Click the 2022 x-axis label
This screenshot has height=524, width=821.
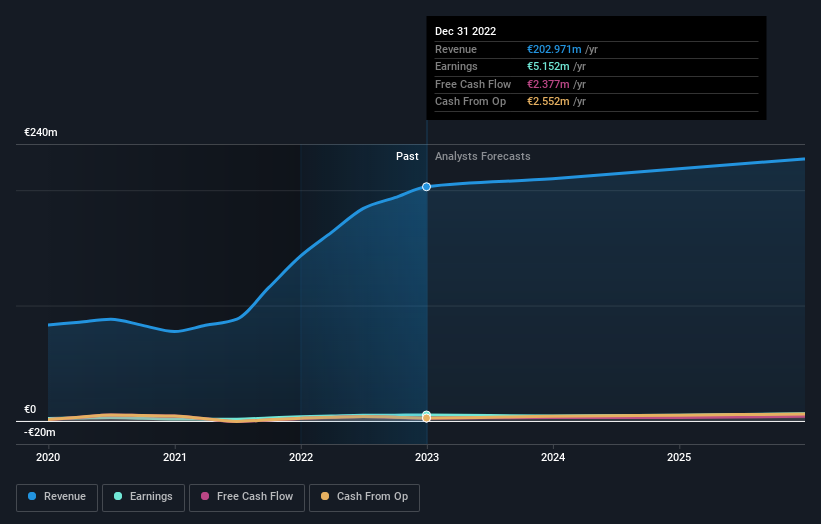point(301,458)
